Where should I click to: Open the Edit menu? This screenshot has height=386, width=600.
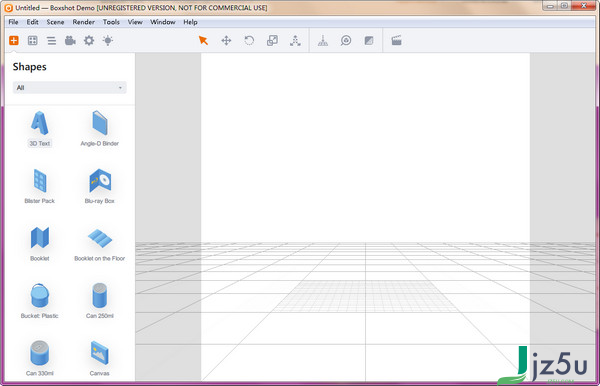click(33, 22)
